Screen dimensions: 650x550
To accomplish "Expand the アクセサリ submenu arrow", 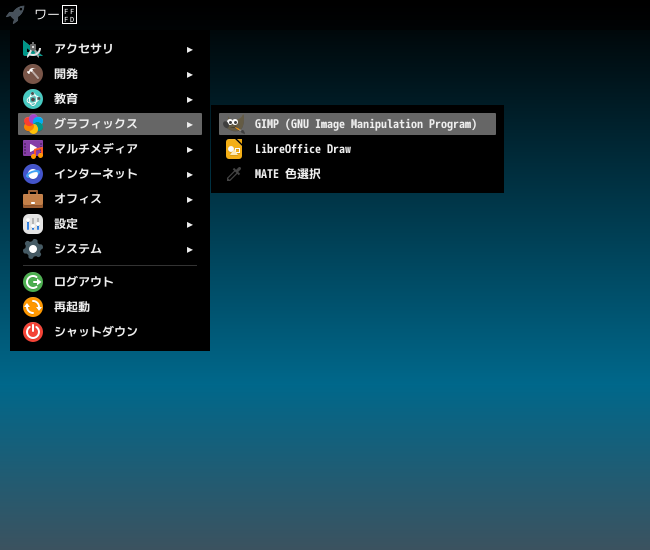I will [x=189, y=50].
